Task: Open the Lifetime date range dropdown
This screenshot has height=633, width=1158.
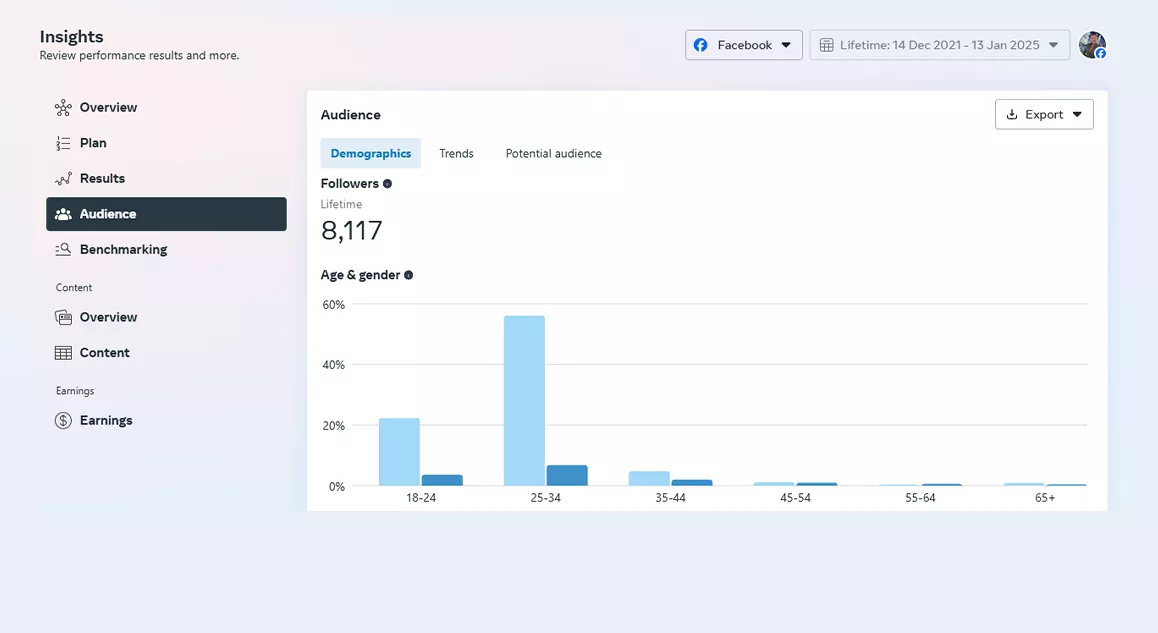Action: click(939, 45)
